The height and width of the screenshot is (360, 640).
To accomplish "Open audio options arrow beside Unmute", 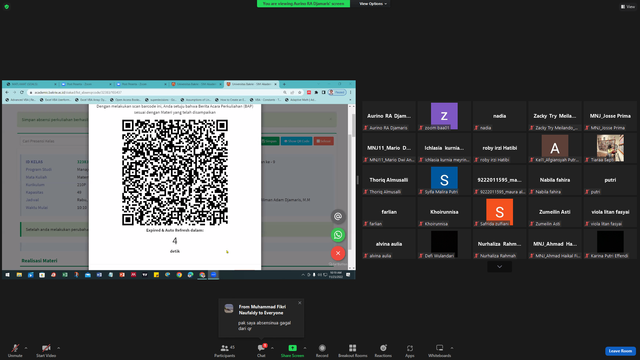I will pyautogui.click(x=26, y=348).
